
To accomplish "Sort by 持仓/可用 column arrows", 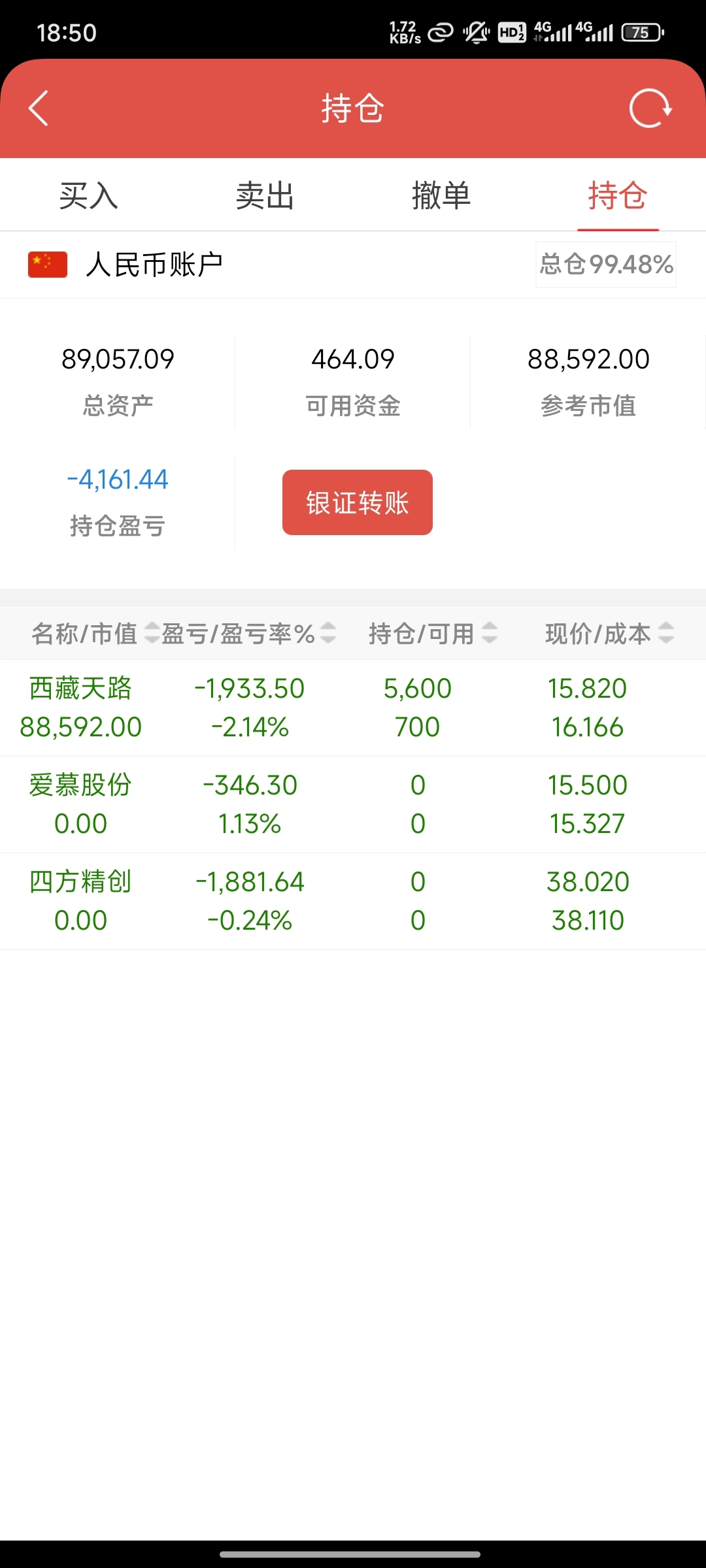I will point(490,633).
